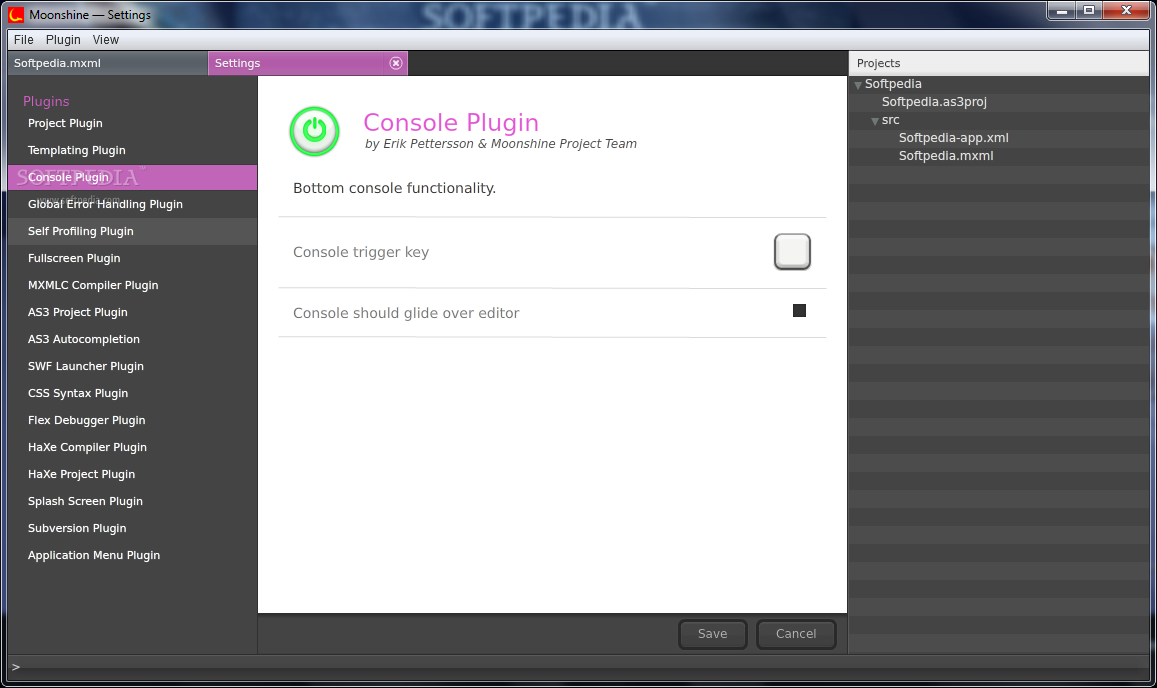Check the Console should glide over editor box
The image size is (1157, 688).
799,311
